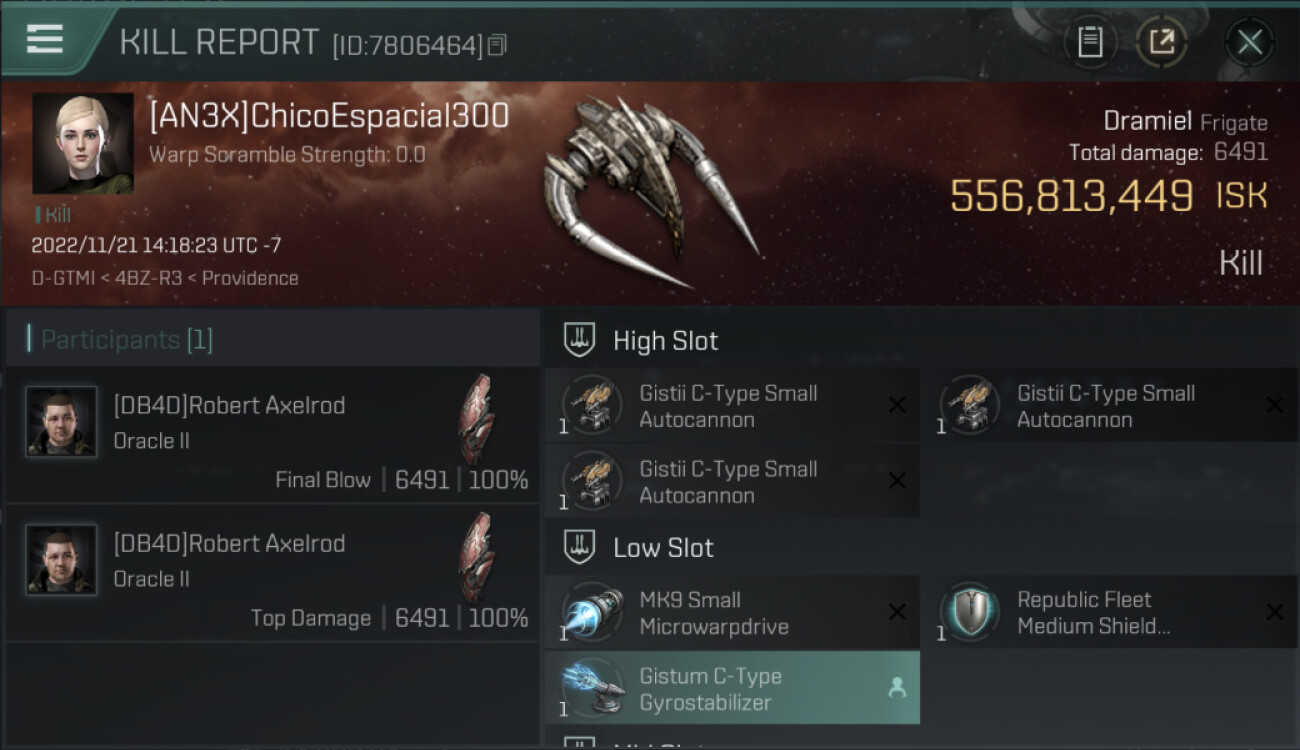1300x750 pixels.
Task: Select Gistum C-Type Gyrostabilizer item
Action: point(732,688)
